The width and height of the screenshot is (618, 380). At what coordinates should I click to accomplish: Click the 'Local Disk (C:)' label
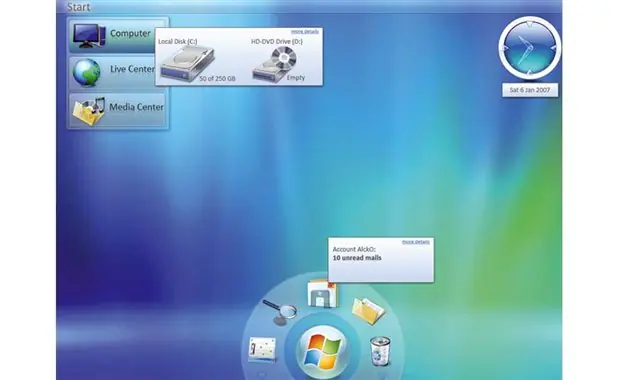[178, 41]
